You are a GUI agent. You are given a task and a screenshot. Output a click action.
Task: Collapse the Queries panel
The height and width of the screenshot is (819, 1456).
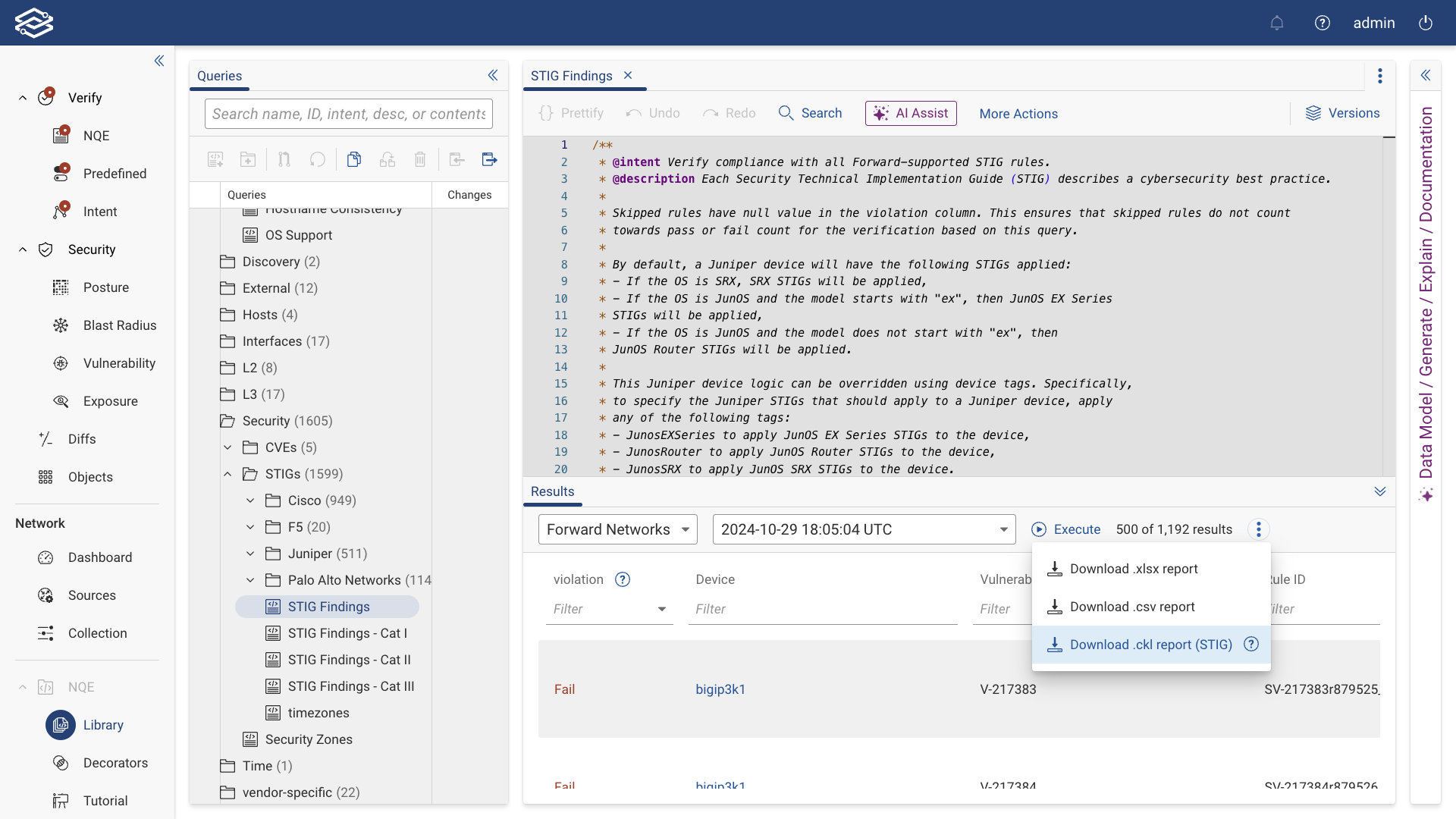493,75
